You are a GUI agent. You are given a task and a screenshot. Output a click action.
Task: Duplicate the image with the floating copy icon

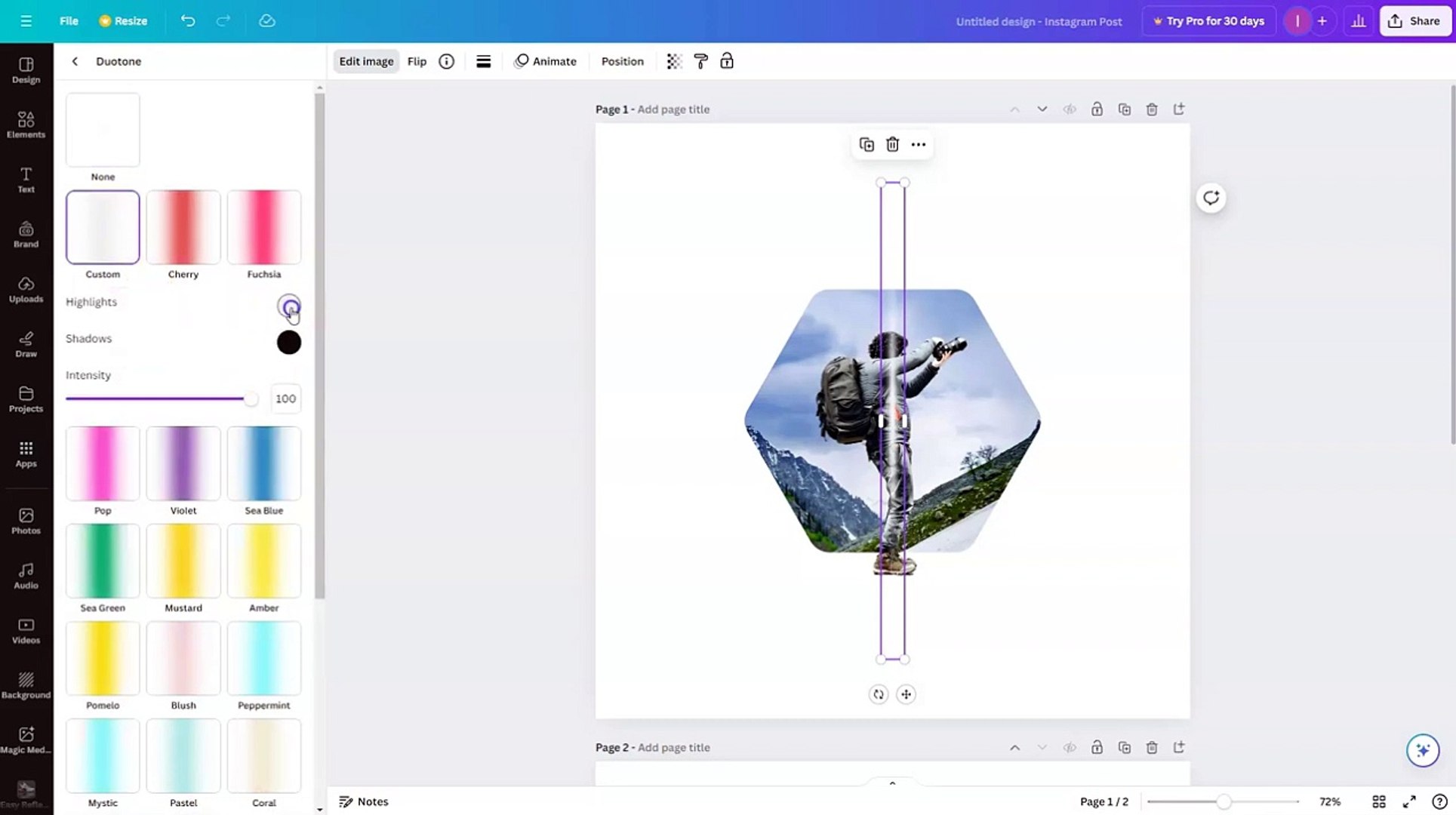866,144
